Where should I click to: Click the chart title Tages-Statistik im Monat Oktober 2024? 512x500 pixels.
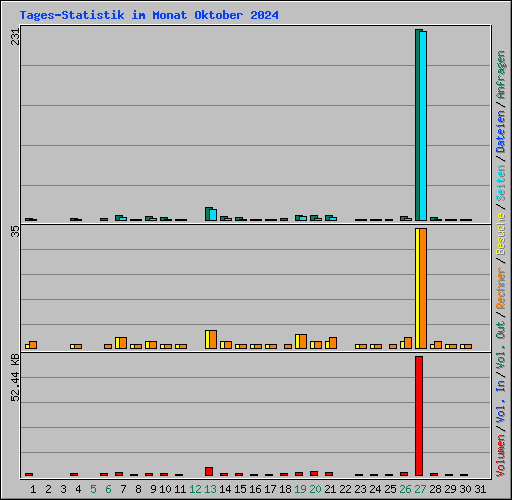click(x=149, y=15)
